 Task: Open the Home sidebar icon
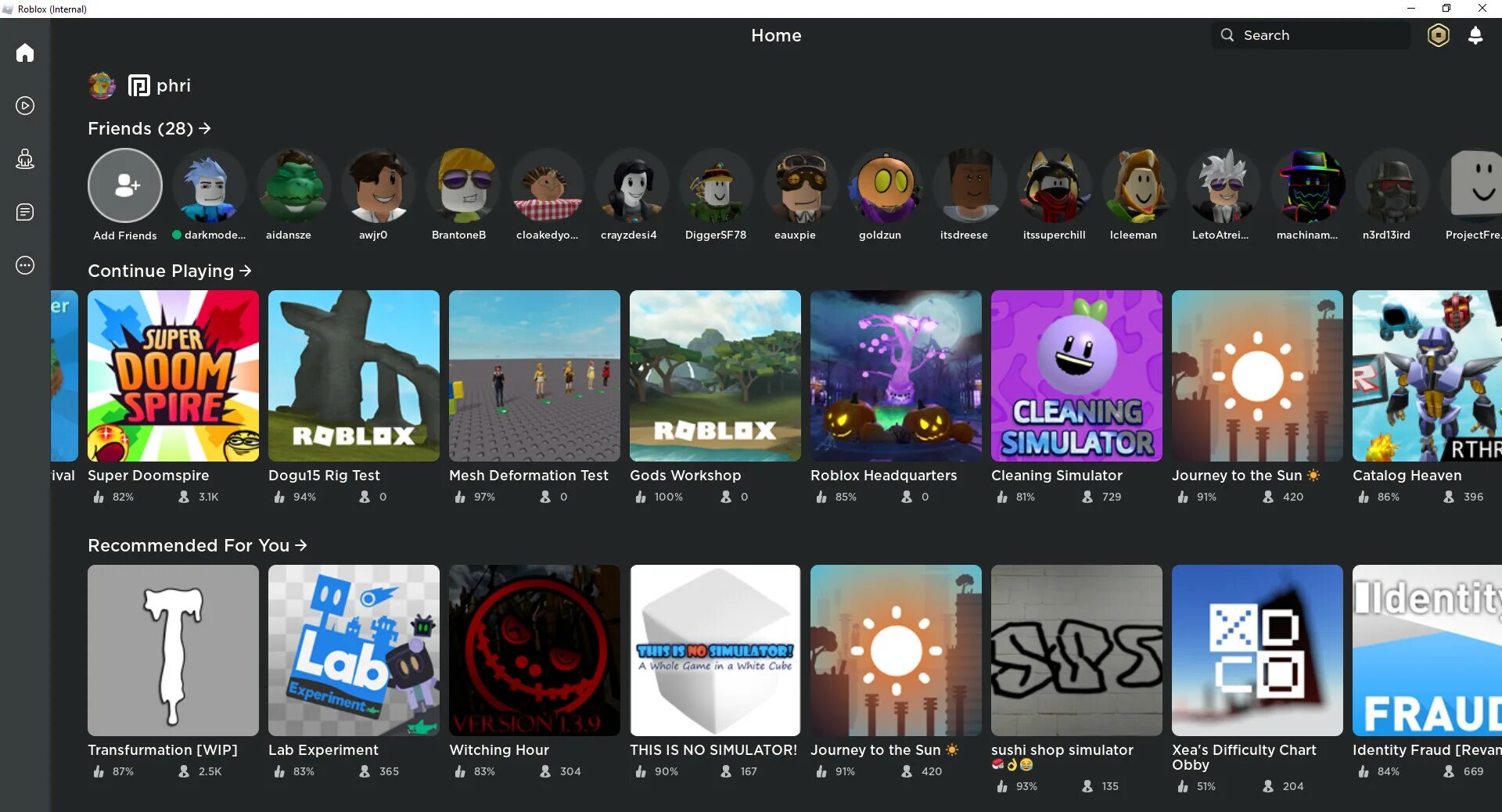pyautogui.click(x=25, y=52)
